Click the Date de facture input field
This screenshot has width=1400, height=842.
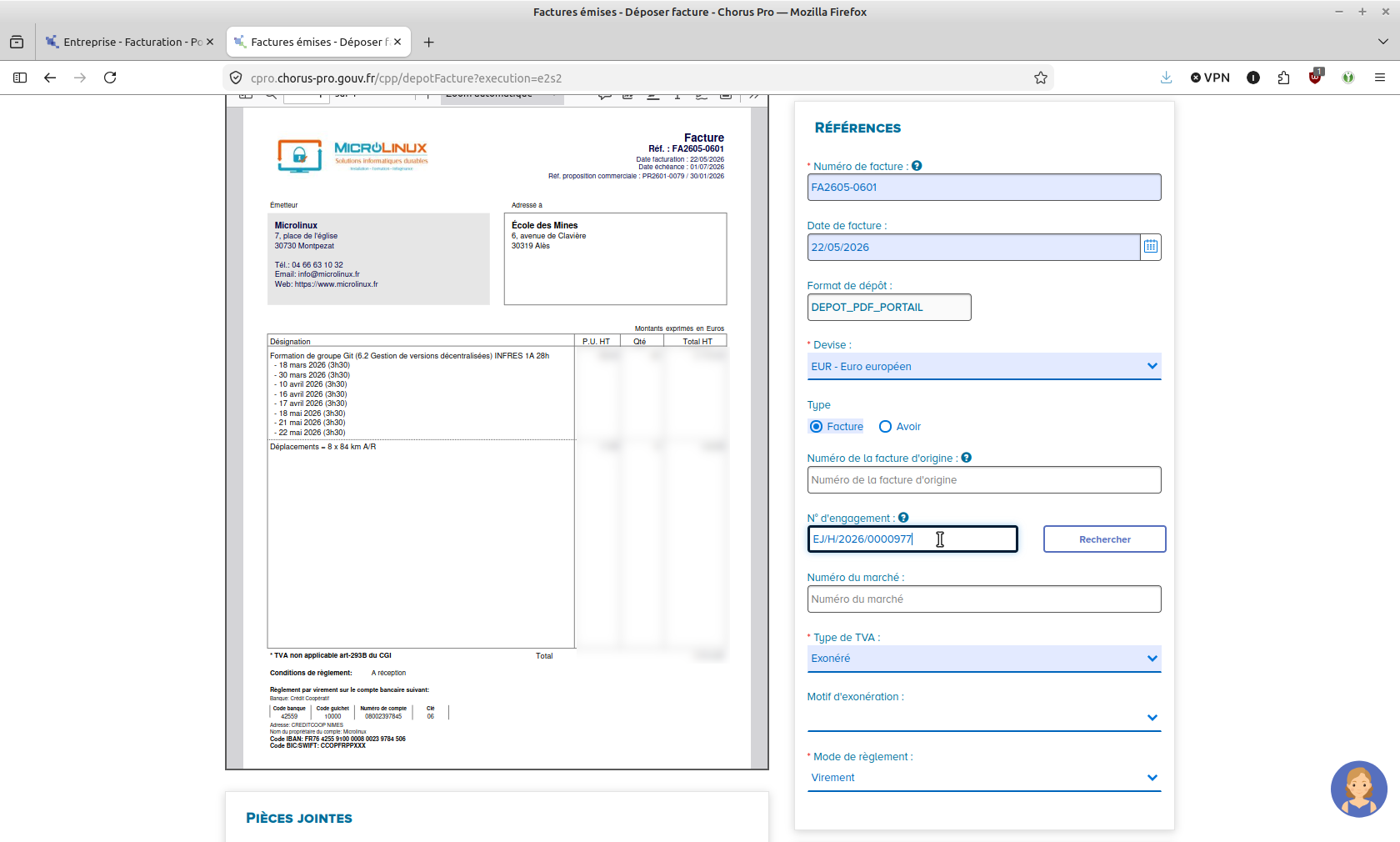(x=973, y=248)
